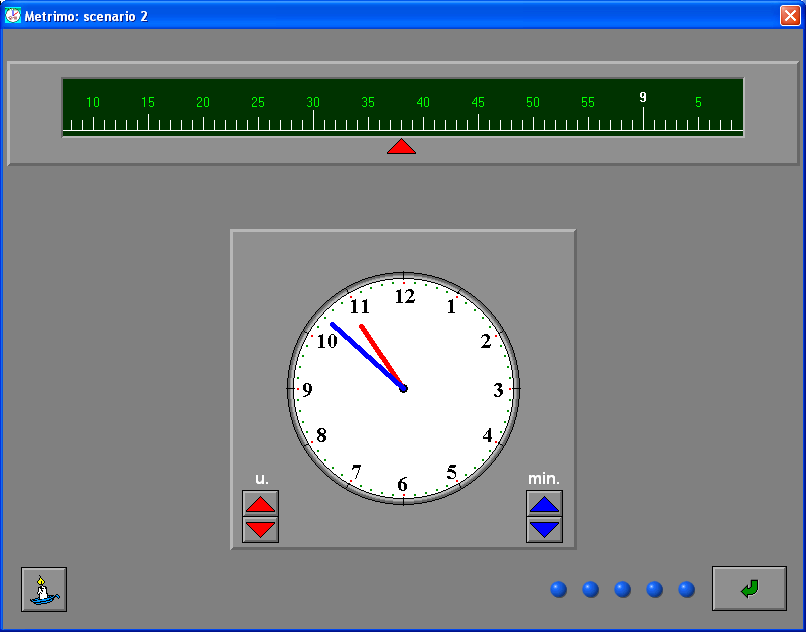Click the 10 label on the timeline ruler
This screenshot has width=806, height=632.
93,102
